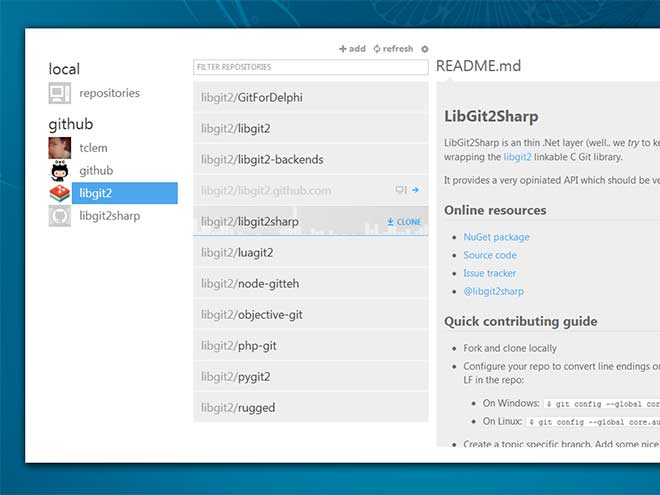Click tclem avatar picture
Image resolution: width=660 pixels, height=495 pixels.
coord(59,148)
